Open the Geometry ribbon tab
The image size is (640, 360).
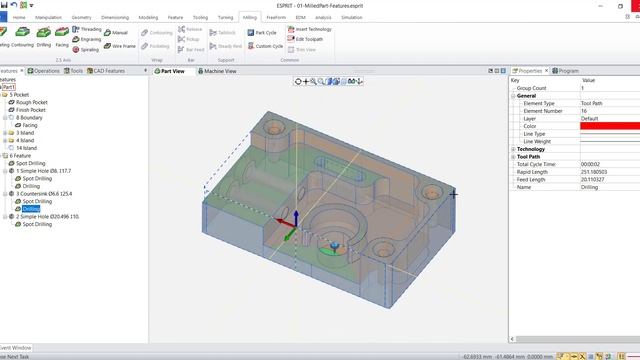click(81, 18)
